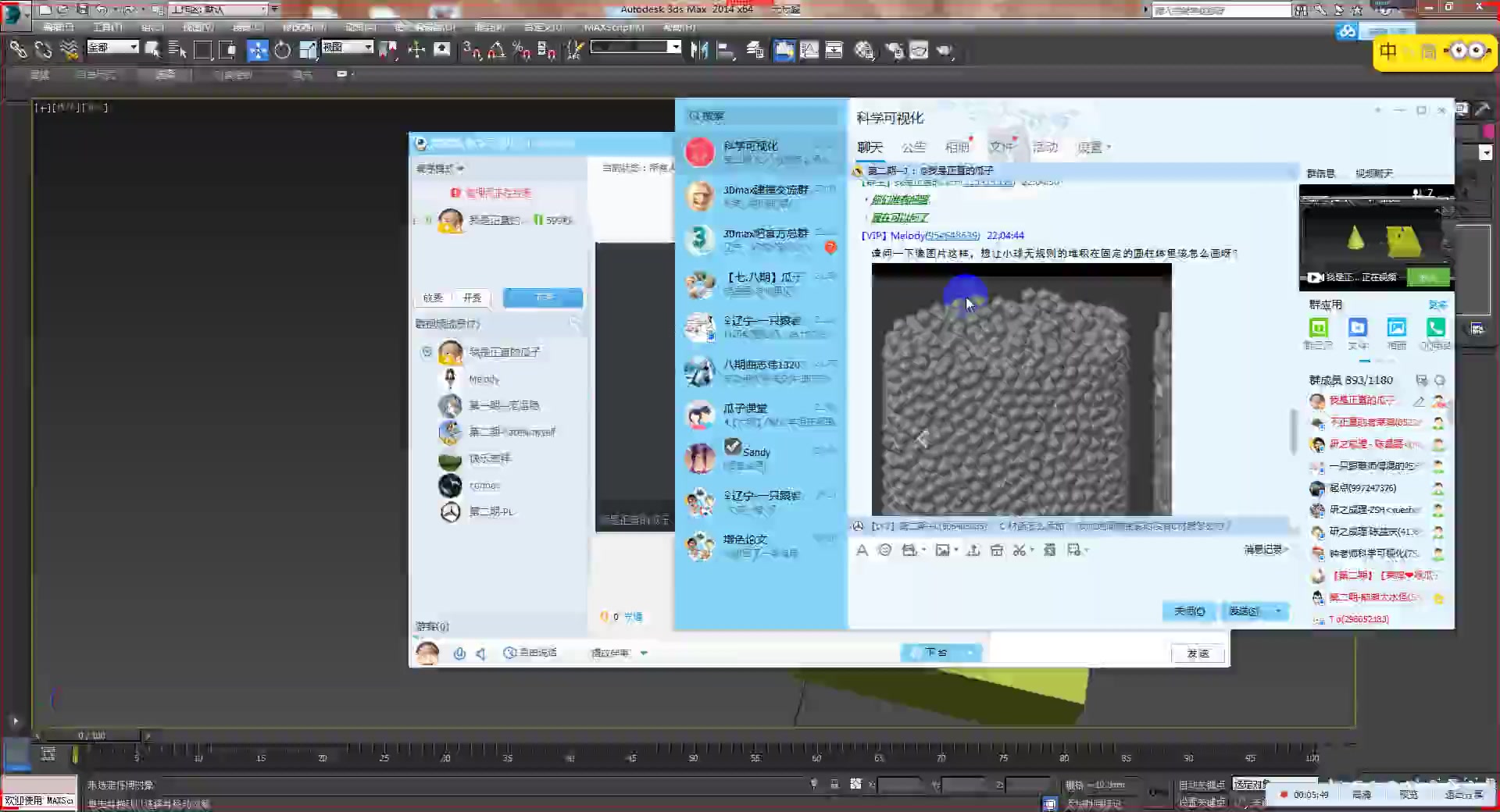The image size is (1500, 812).
Task: Activate the Select and Rotate tool
Action: coord(282,51)
